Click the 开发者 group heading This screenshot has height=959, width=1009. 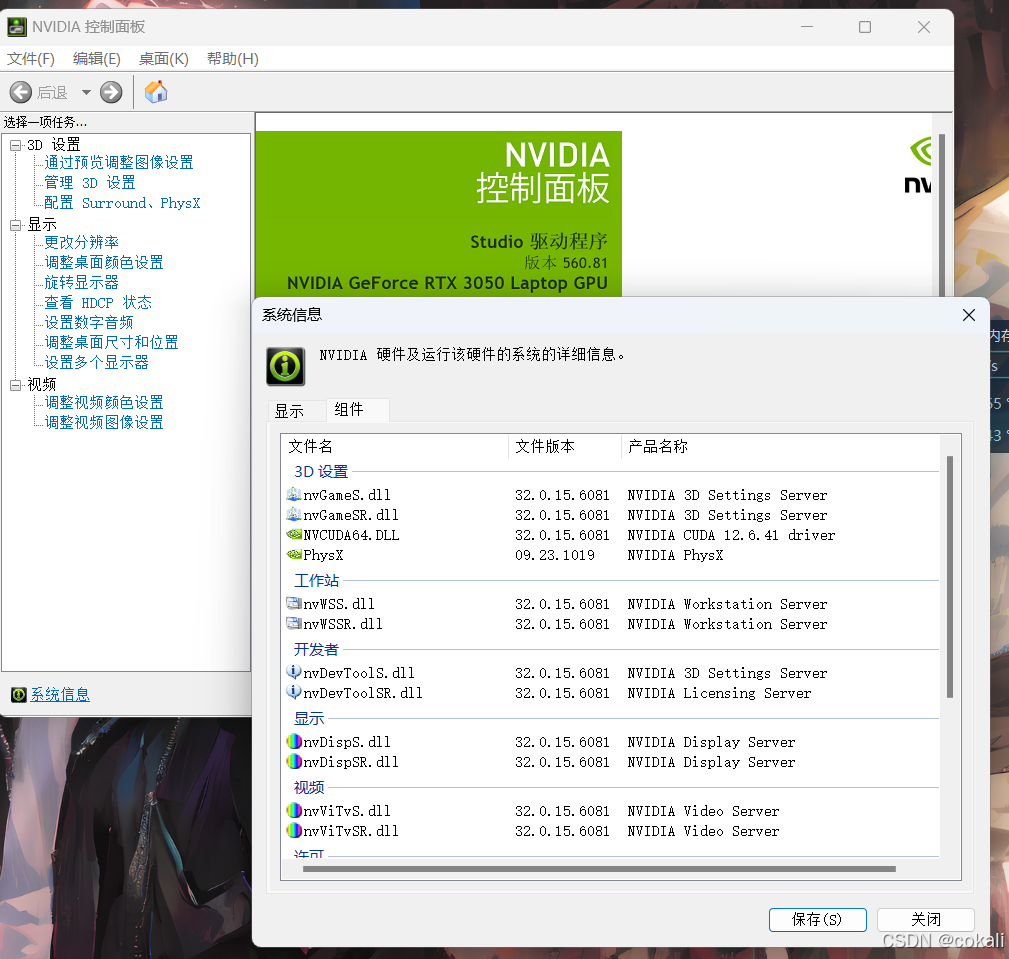pyautogui.click(x=316, y=649)
